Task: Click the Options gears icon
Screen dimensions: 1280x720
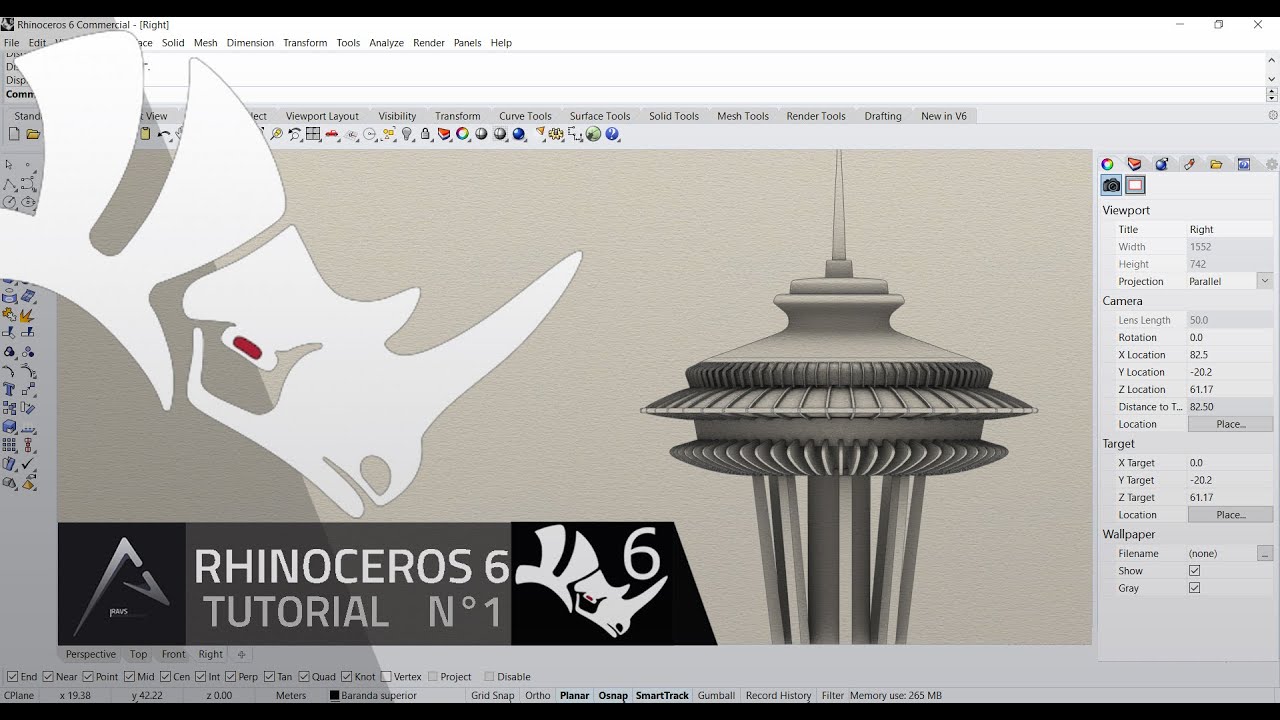Action: [x=555, y=134]
